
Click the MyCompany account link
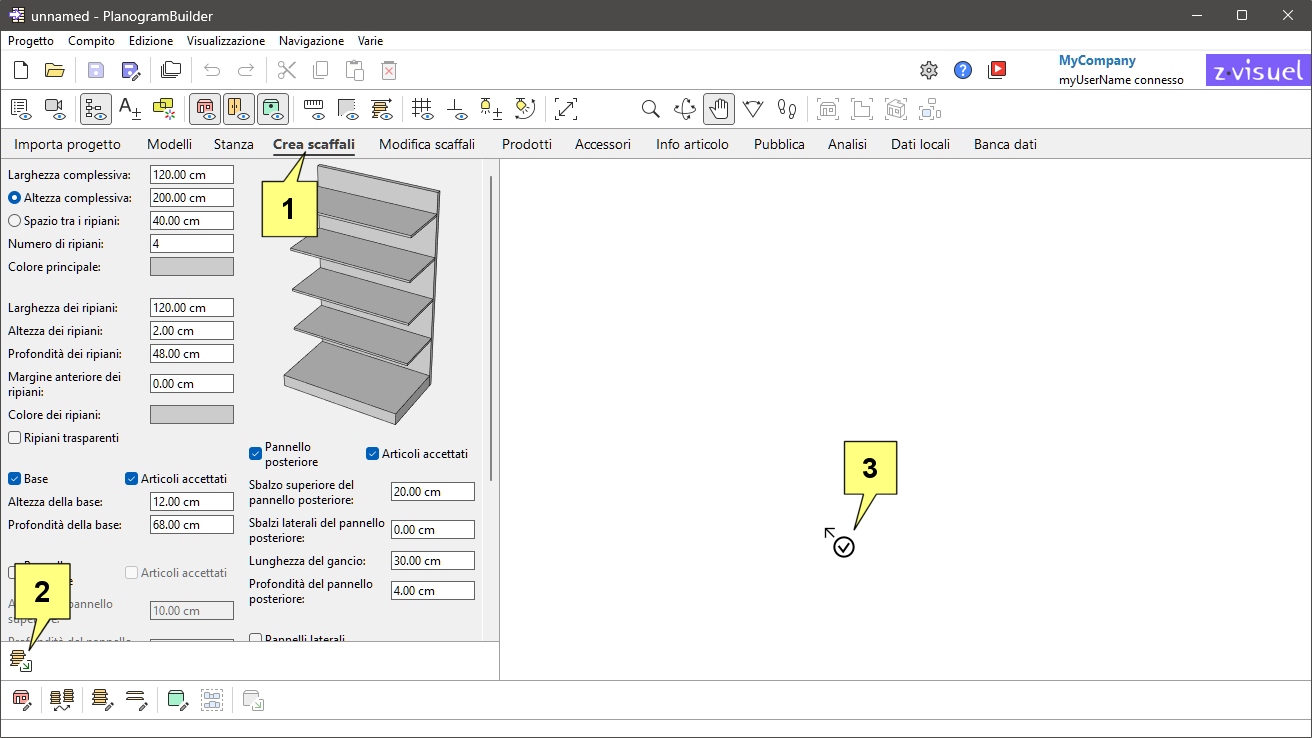pos(1097,61)
